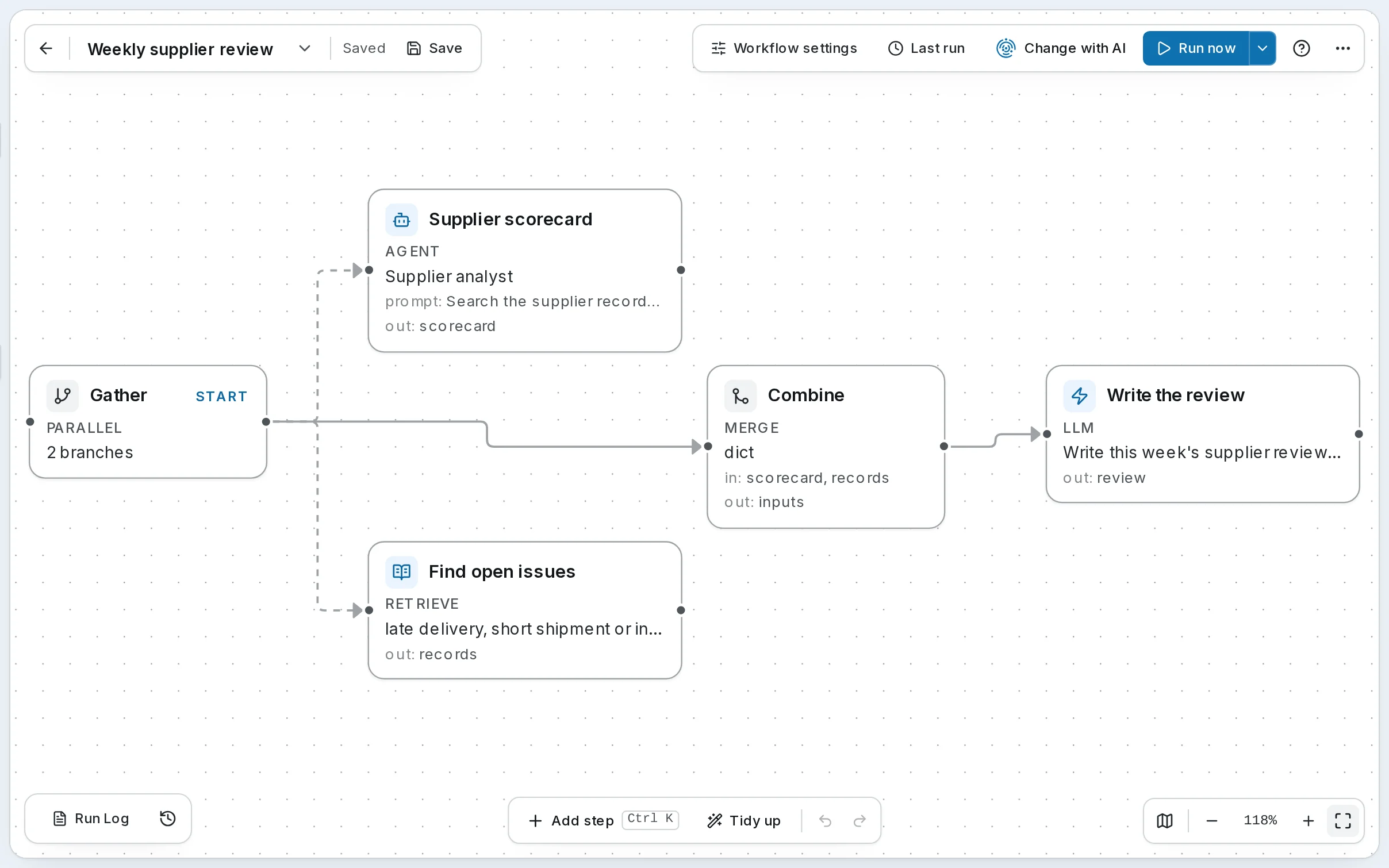Select the Write the review node title

[x=1176, y=395]
